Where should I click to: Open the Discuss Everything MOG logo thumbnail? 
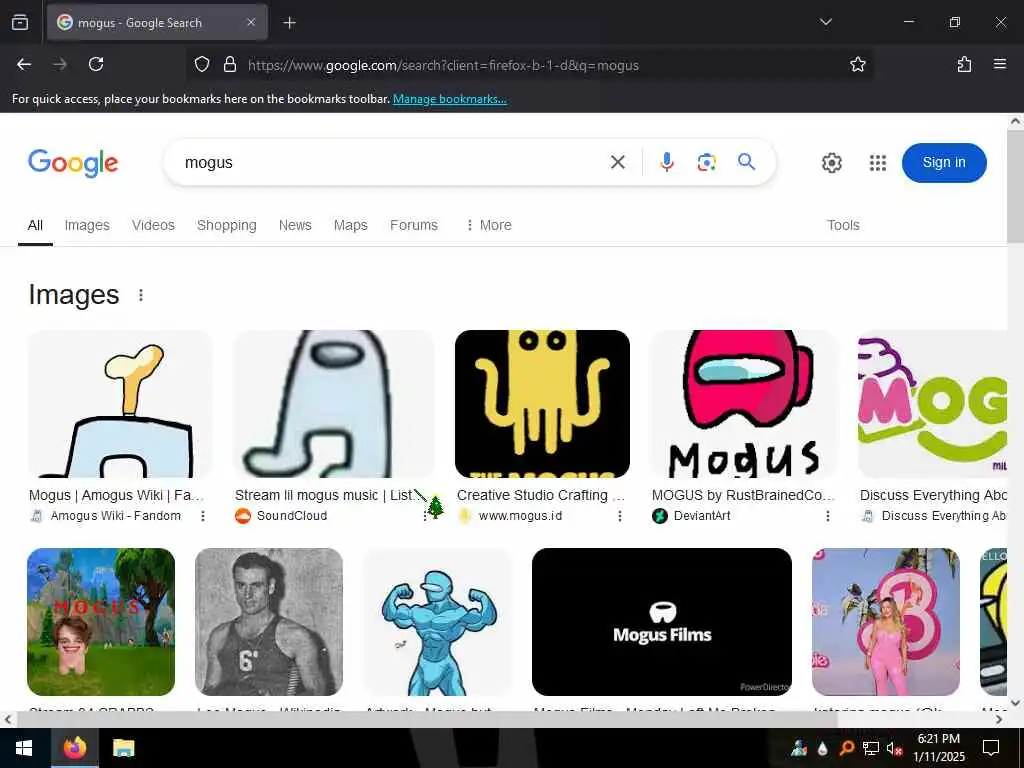[933, 404]
